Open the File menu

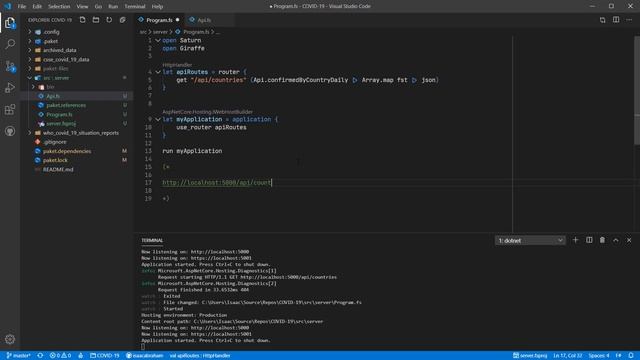click(x=22, y=7)
